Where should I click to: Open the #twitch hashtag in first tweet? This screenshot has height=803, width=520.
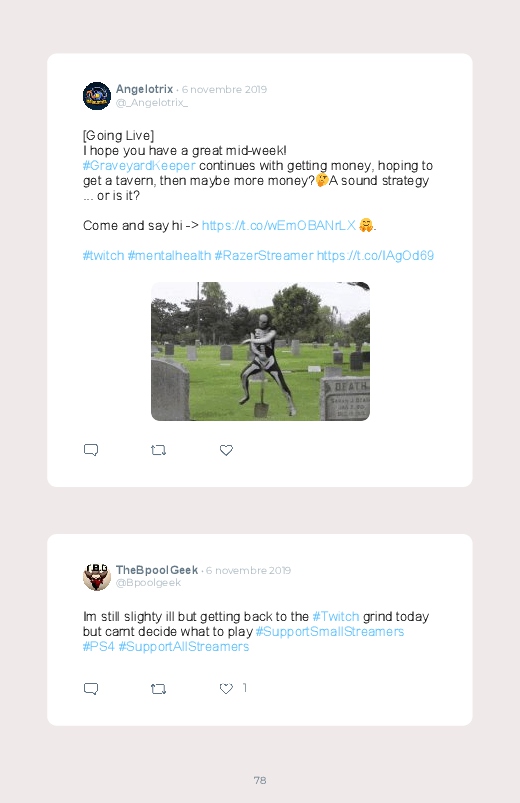103,256
